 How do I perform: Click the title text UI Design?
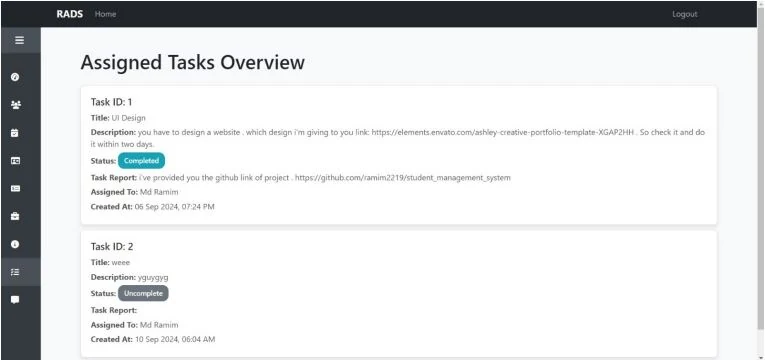click(128, 118)
